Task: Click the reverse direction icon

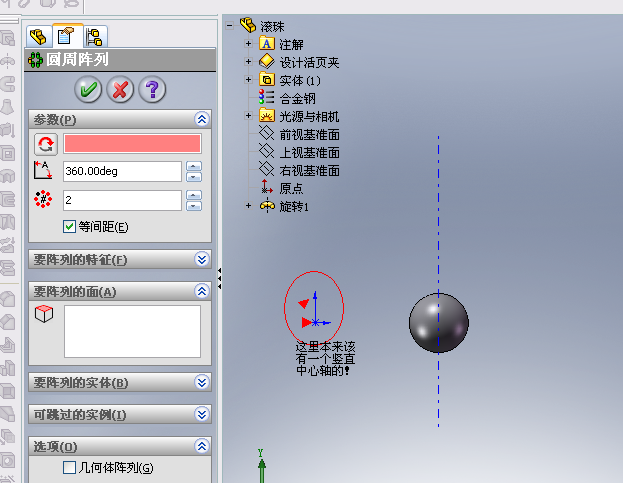Action: pyautogui.click(x=46, y=144)
